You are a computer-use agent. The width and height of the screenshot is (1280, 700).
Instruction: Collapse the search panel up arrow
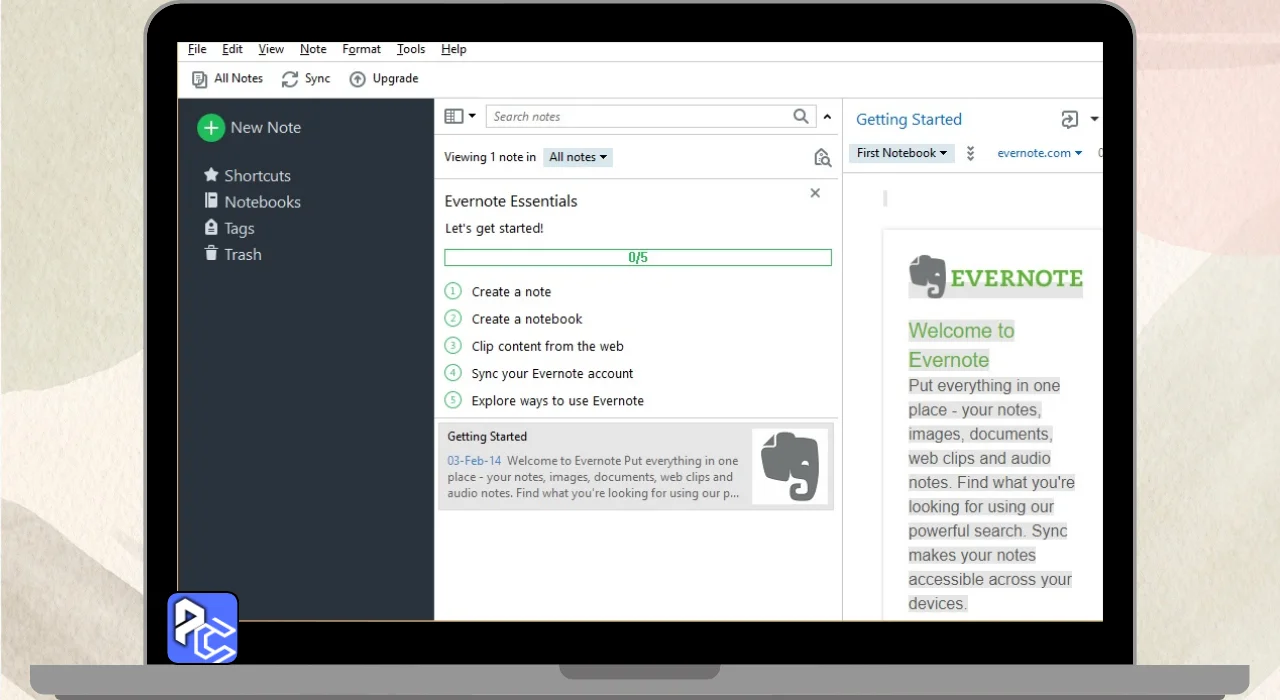point(827,117)
